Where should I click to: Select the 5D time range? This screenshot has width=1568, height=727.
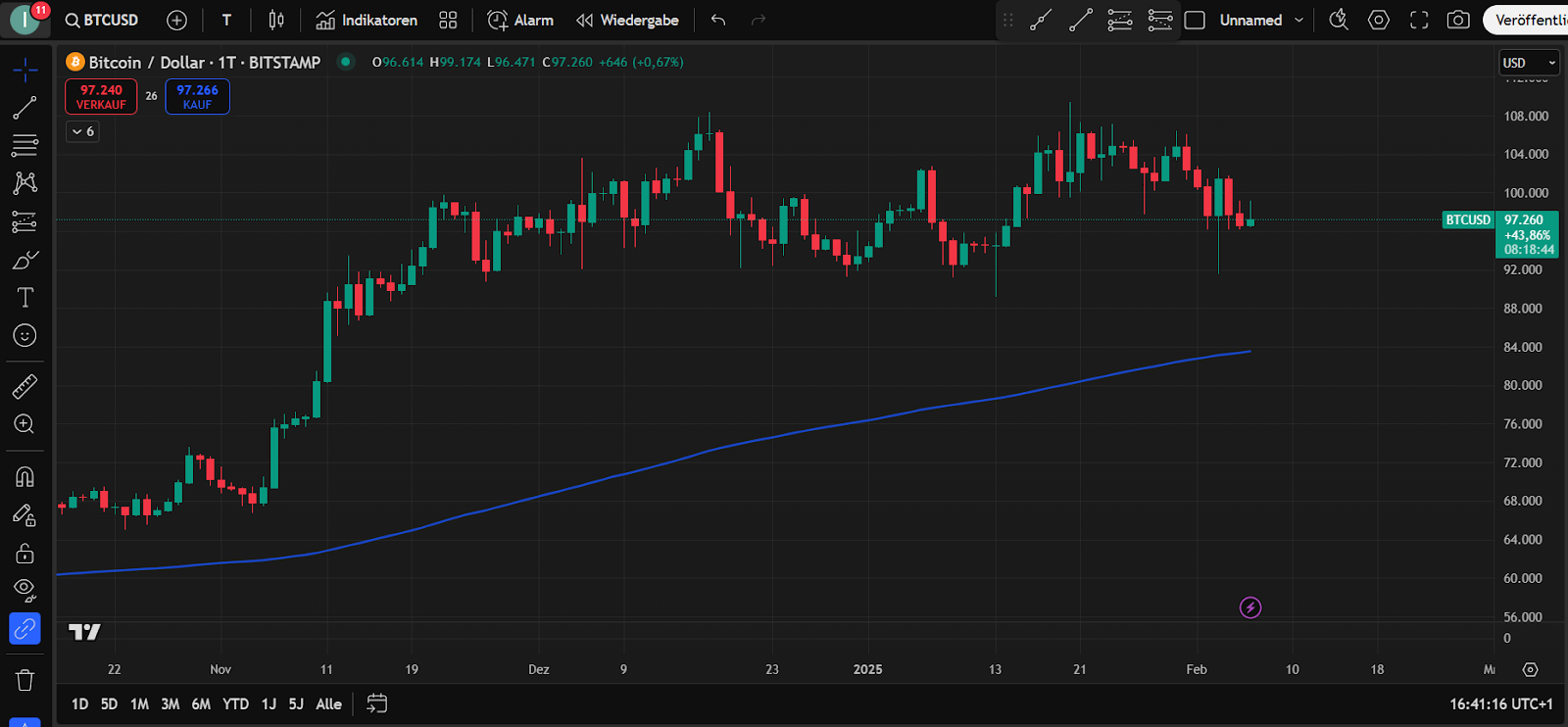coord(109,703)
